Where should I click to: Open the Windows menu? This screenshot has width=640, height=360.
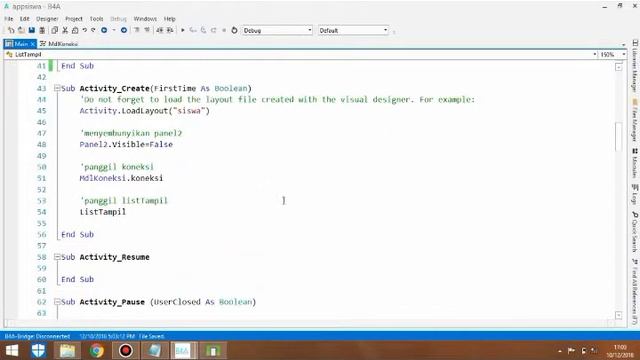145,19
